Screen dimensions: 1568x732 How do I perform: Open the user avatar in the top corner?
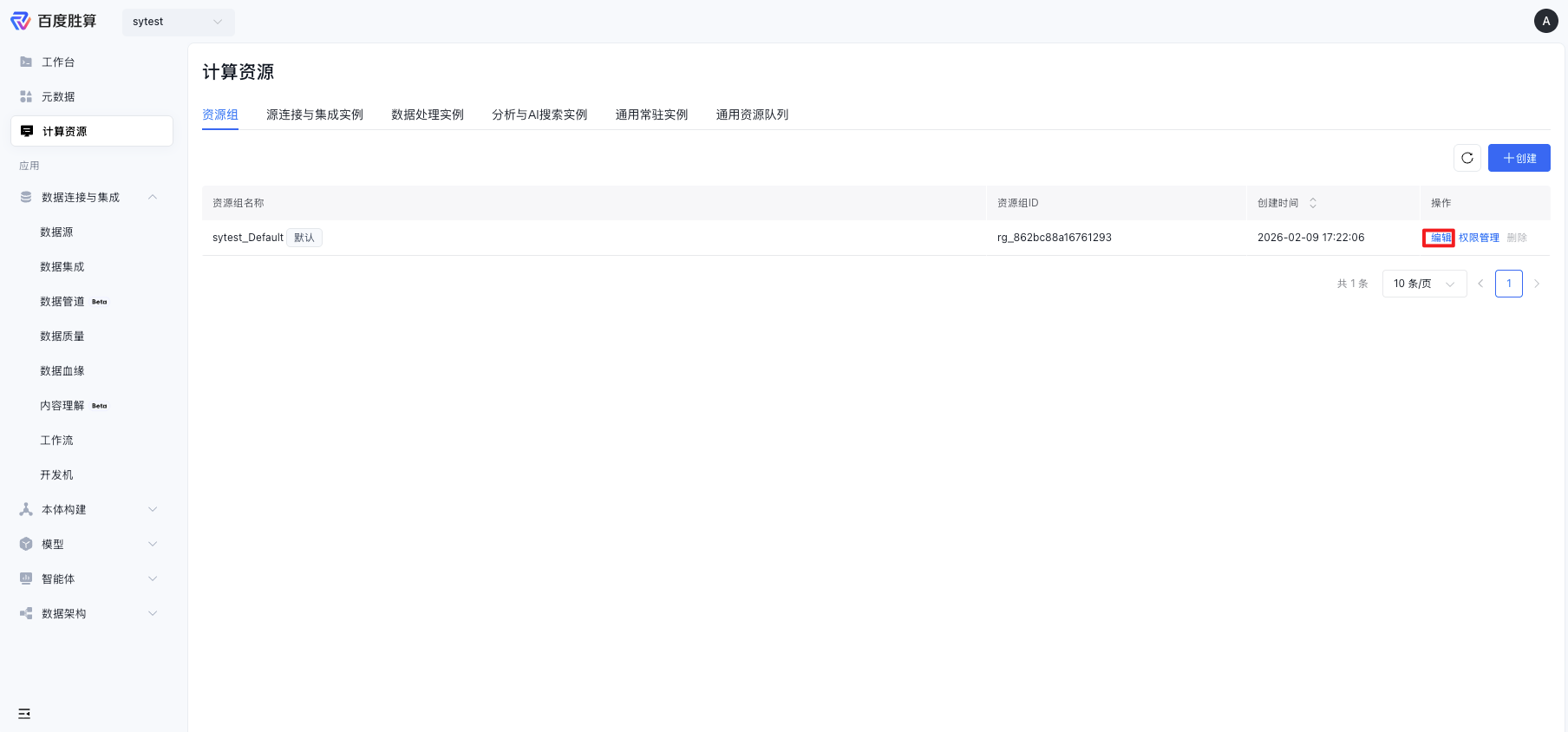[1545, 21]
